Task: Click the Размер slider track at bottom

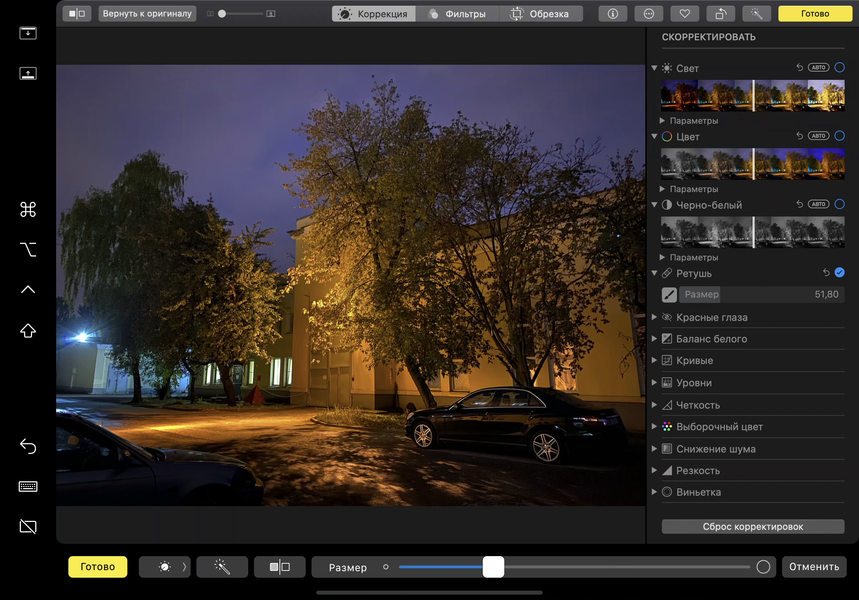Action: (x=574, y=567)
